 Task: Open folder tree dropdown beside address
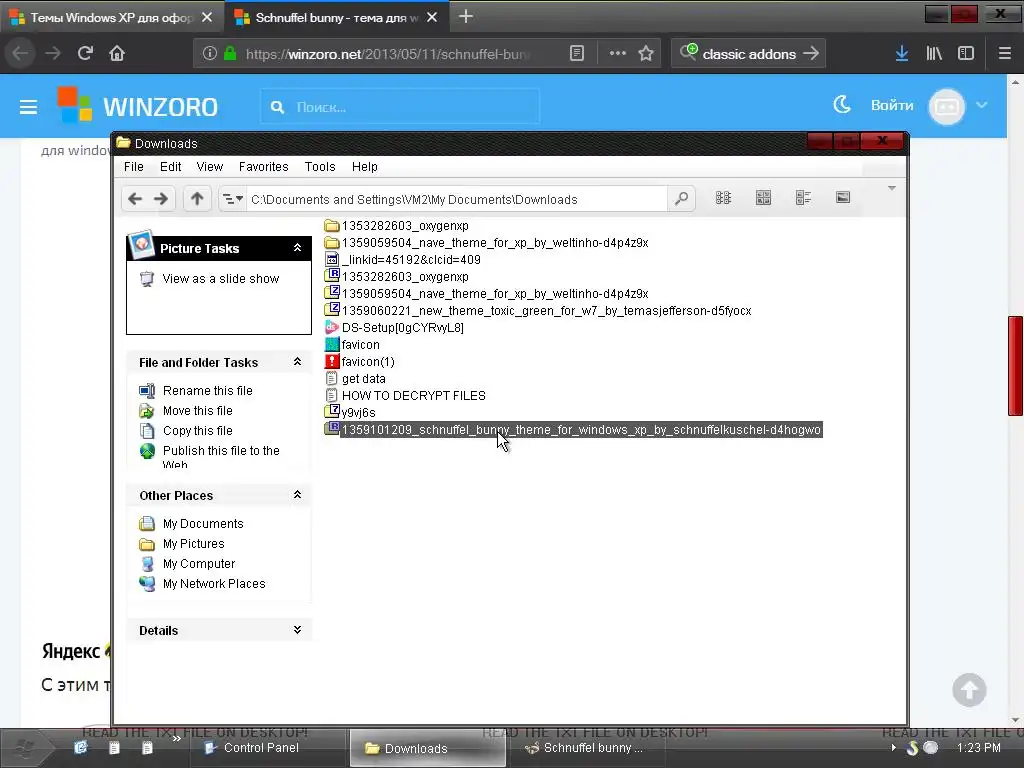pos(232,199)
